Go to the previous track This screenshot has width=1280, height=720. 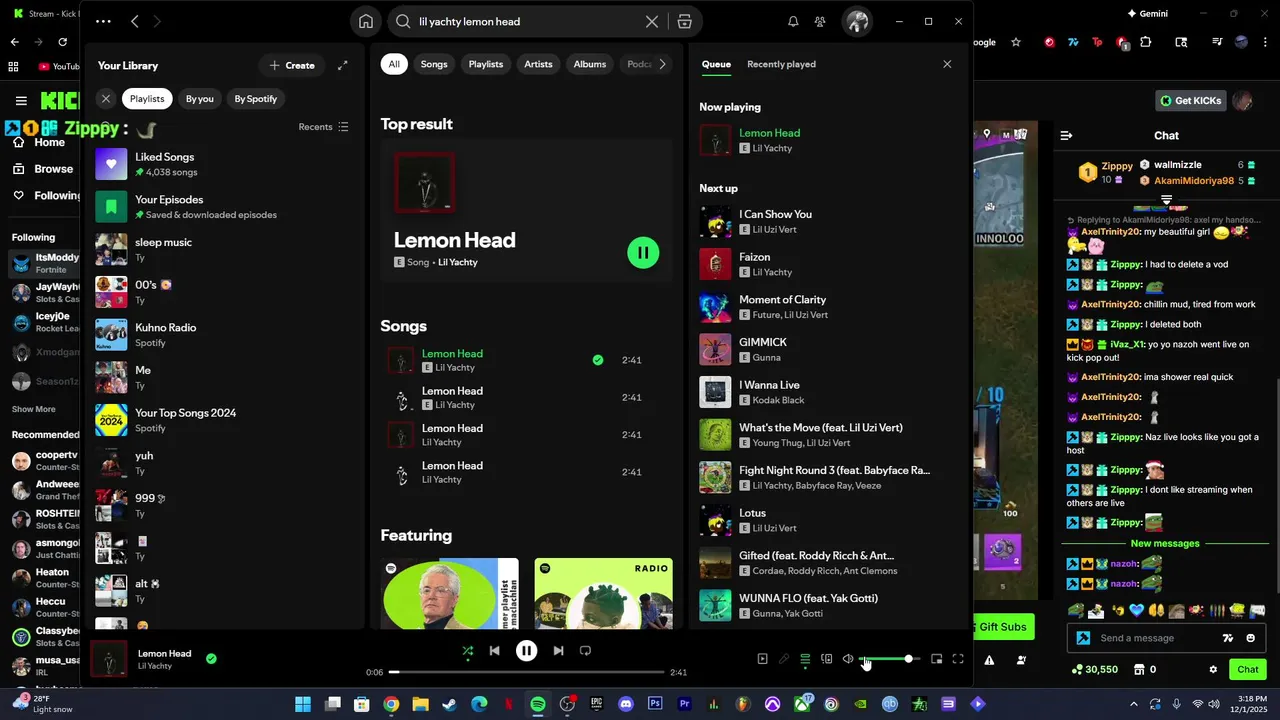coord(494,651)
